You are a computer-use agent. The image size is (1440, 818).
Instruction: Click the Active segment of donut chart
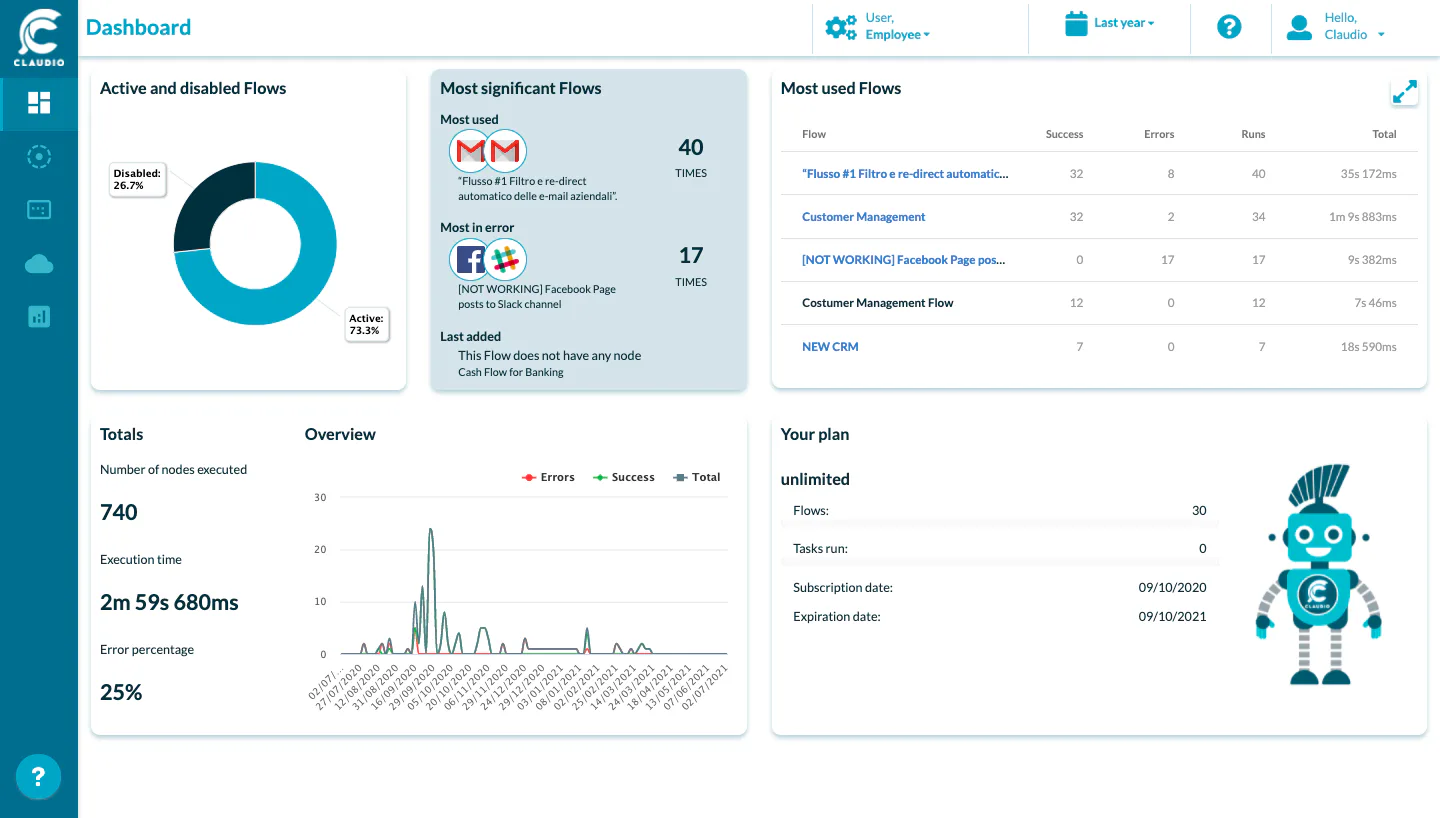tap(300, 290)
